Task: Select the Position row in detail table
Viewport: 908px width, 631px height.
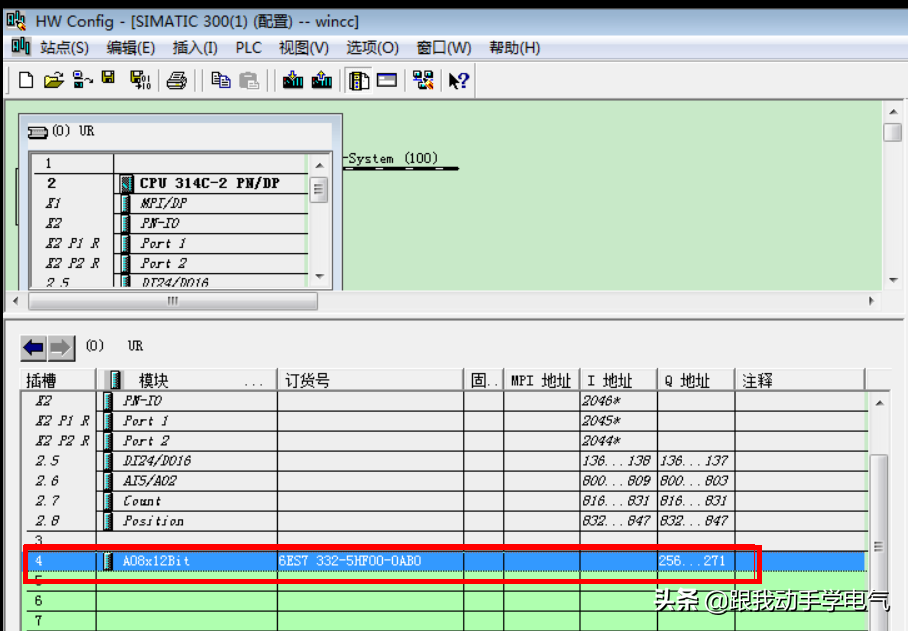Action: click(445, 521)
